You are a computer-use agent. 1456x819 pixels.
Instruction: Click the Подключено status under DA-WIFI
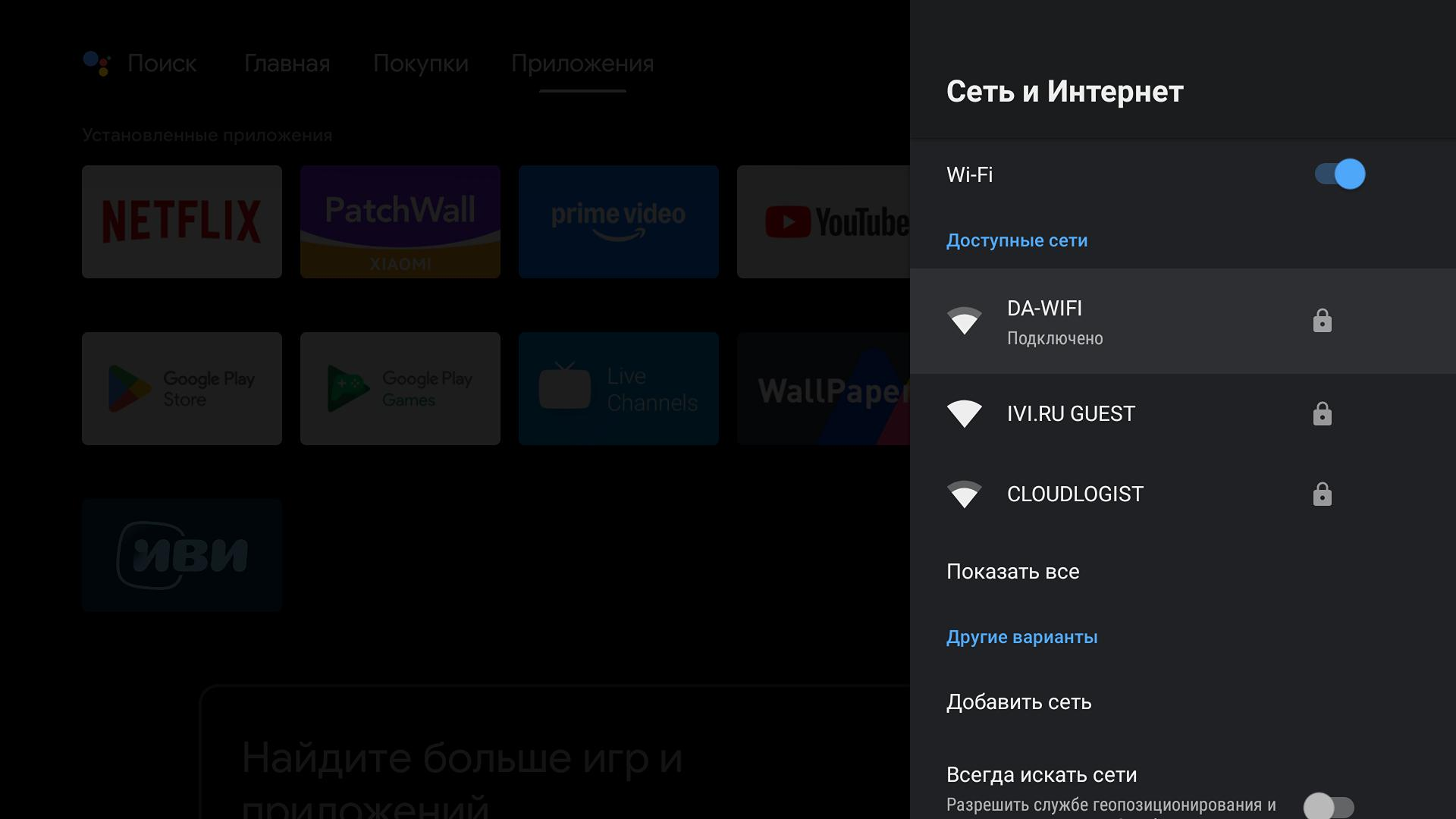[x=1055, y=338]
